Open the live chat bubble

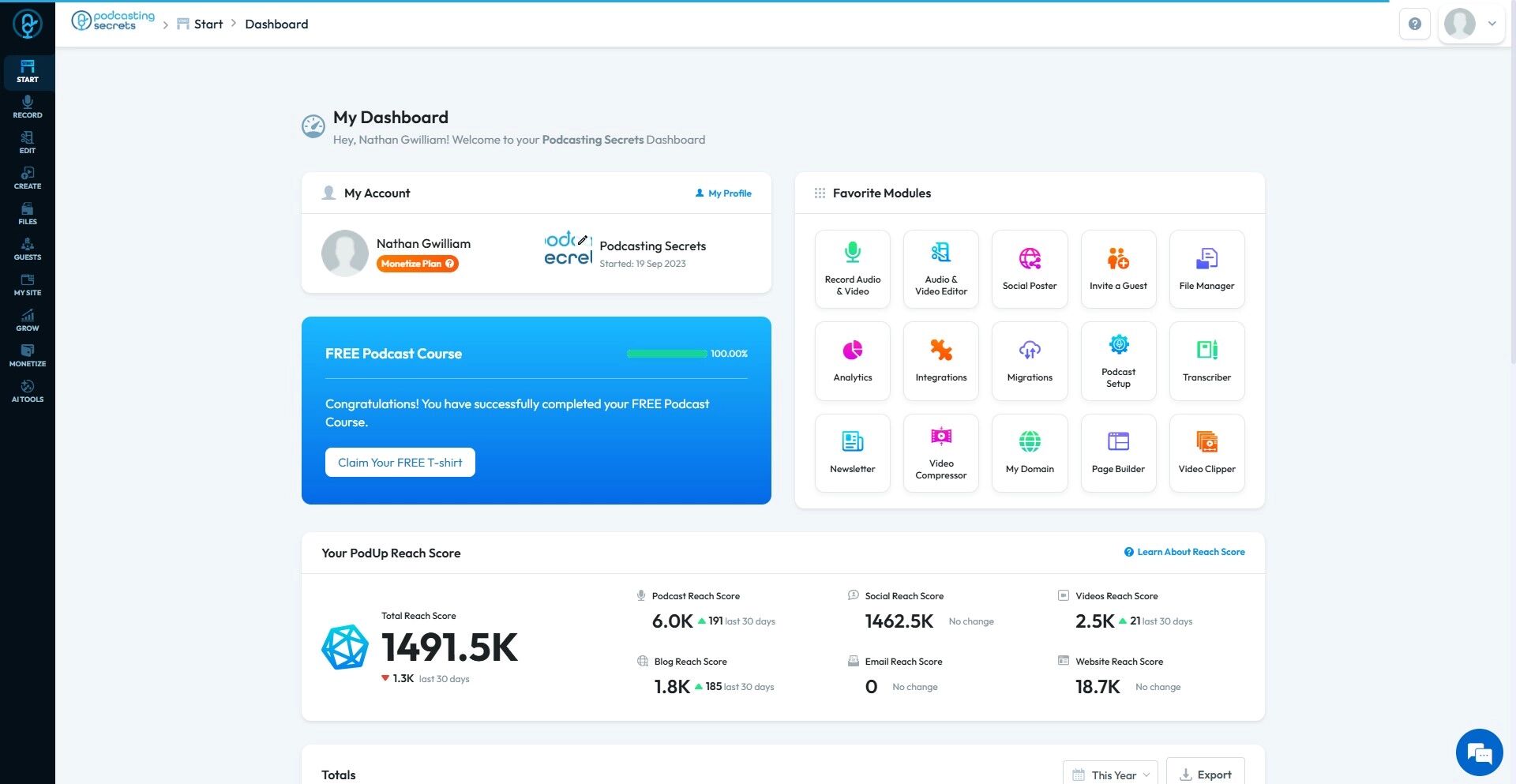1479,752
